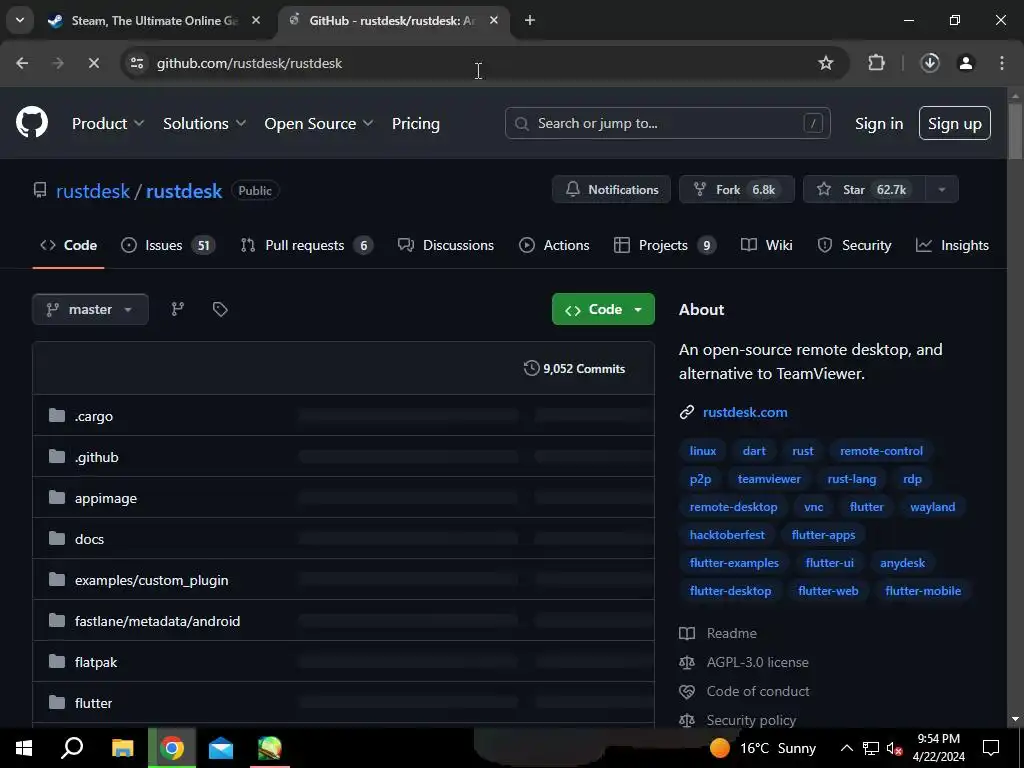This screenshot has width=1024, height=768.
Task: Open the green Code dropdown button
Action: point(603,310)
